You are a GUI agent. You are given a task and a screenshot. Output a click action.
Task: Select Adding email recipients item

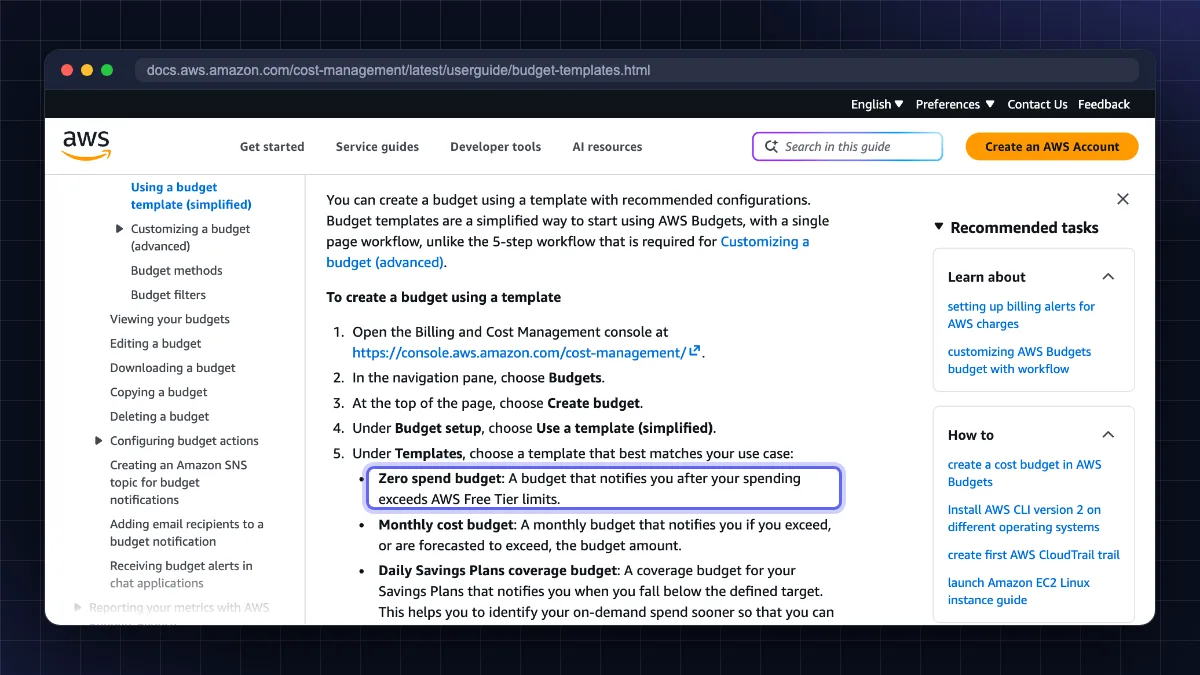point(187,533)
